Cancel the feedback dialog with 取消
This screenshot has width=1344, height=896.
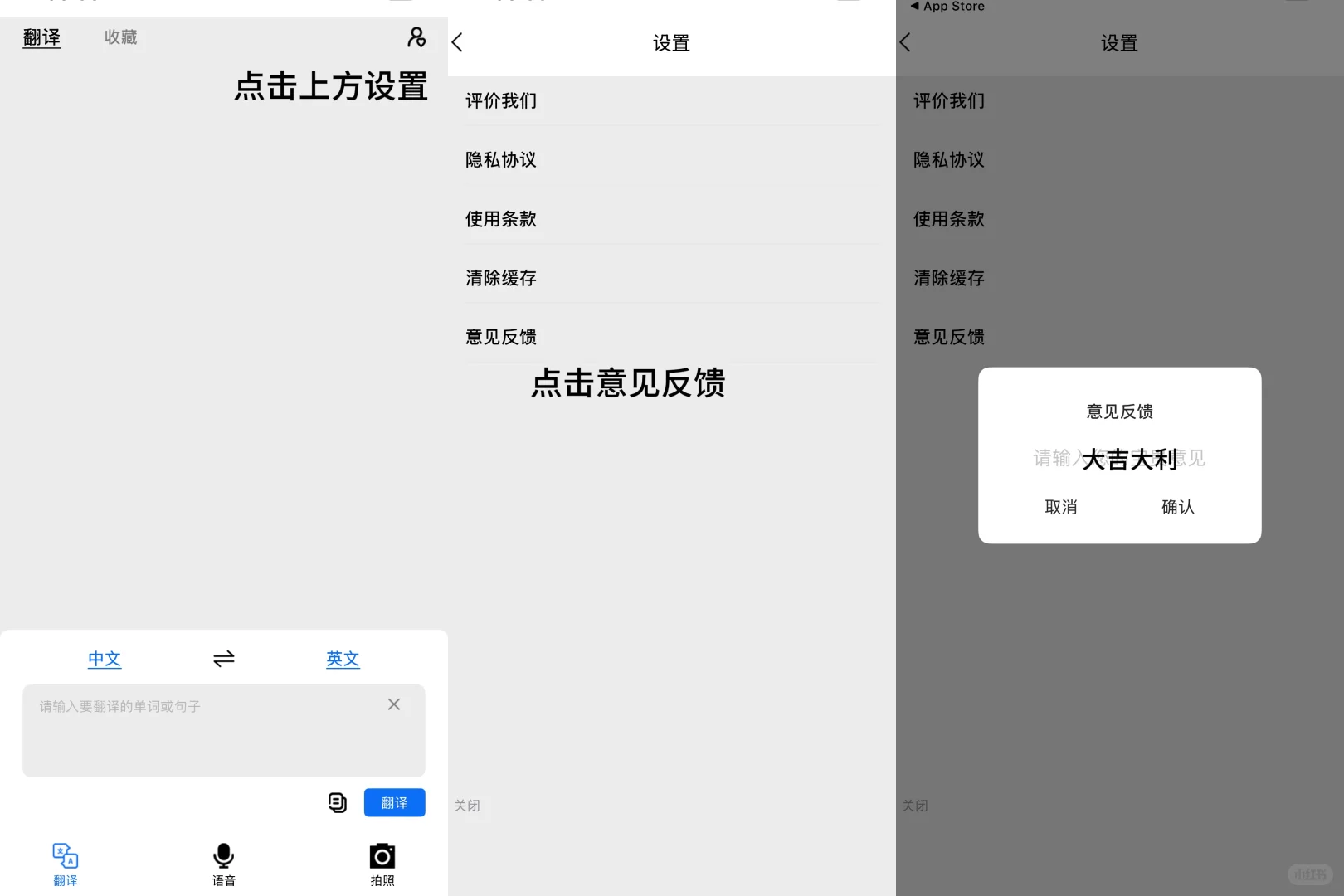point(1061,507)
